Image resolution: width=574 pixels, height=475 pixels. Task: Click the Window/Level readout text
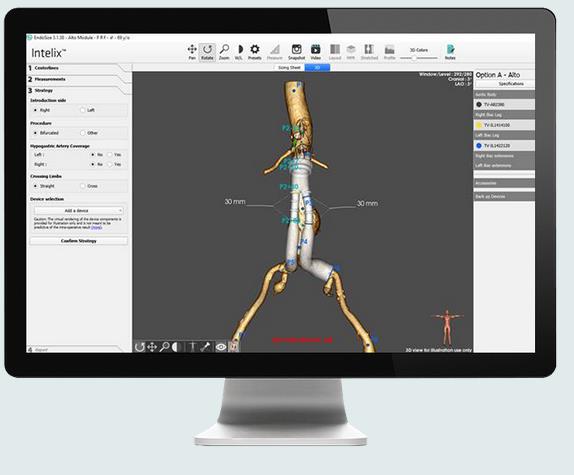[445, 75]
